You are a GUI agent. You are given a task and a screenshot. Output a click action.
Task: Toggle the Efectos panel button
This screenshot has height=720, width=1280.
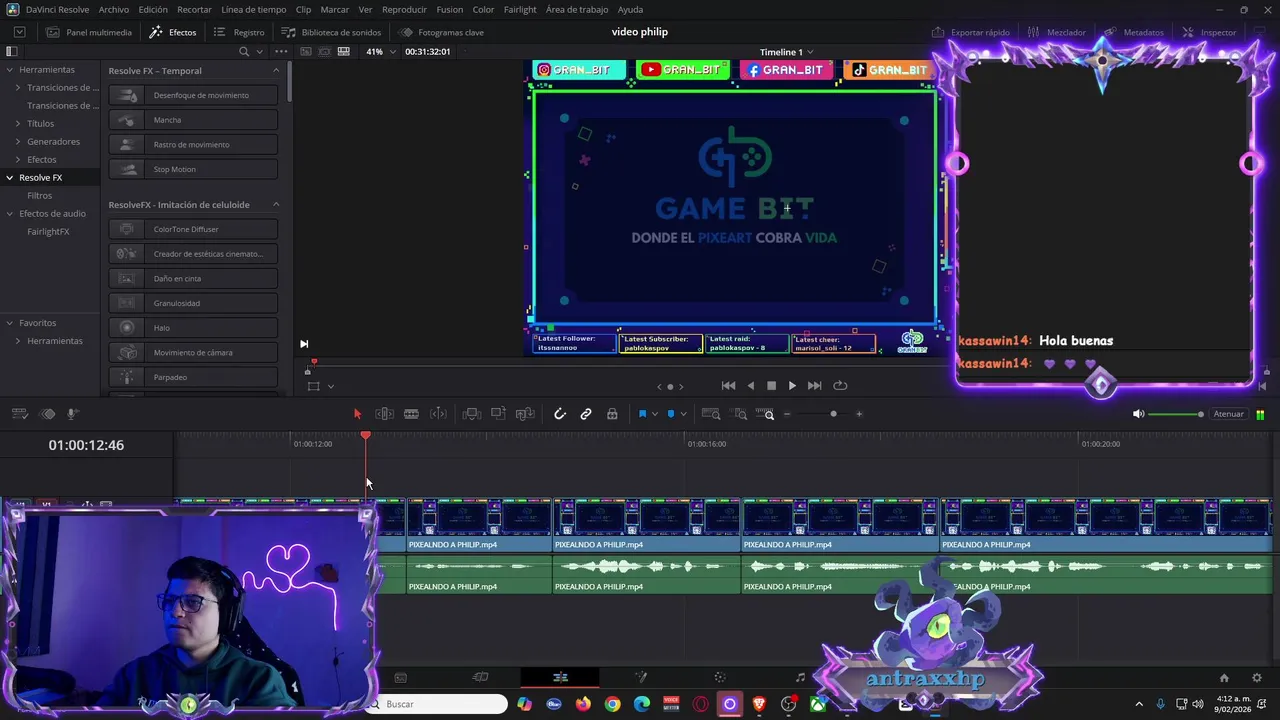[x=173, y=32]
